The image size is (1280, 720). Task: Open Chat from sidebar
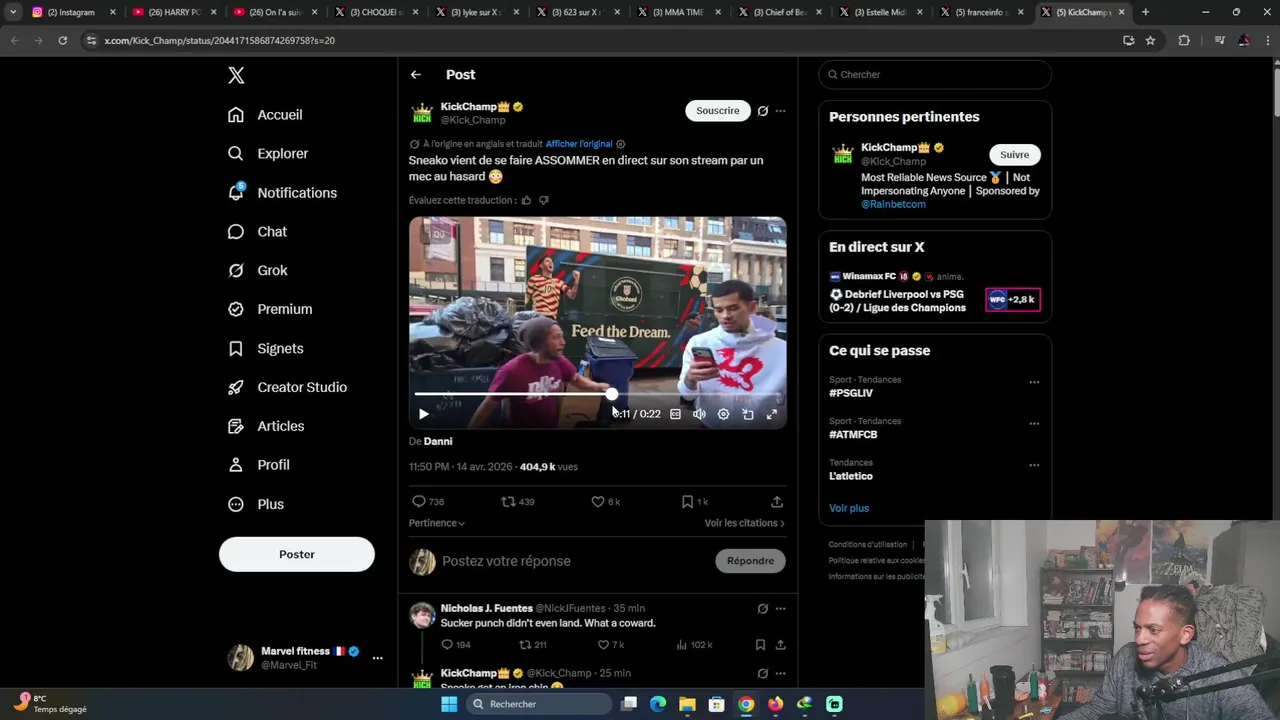coord(257,232)
